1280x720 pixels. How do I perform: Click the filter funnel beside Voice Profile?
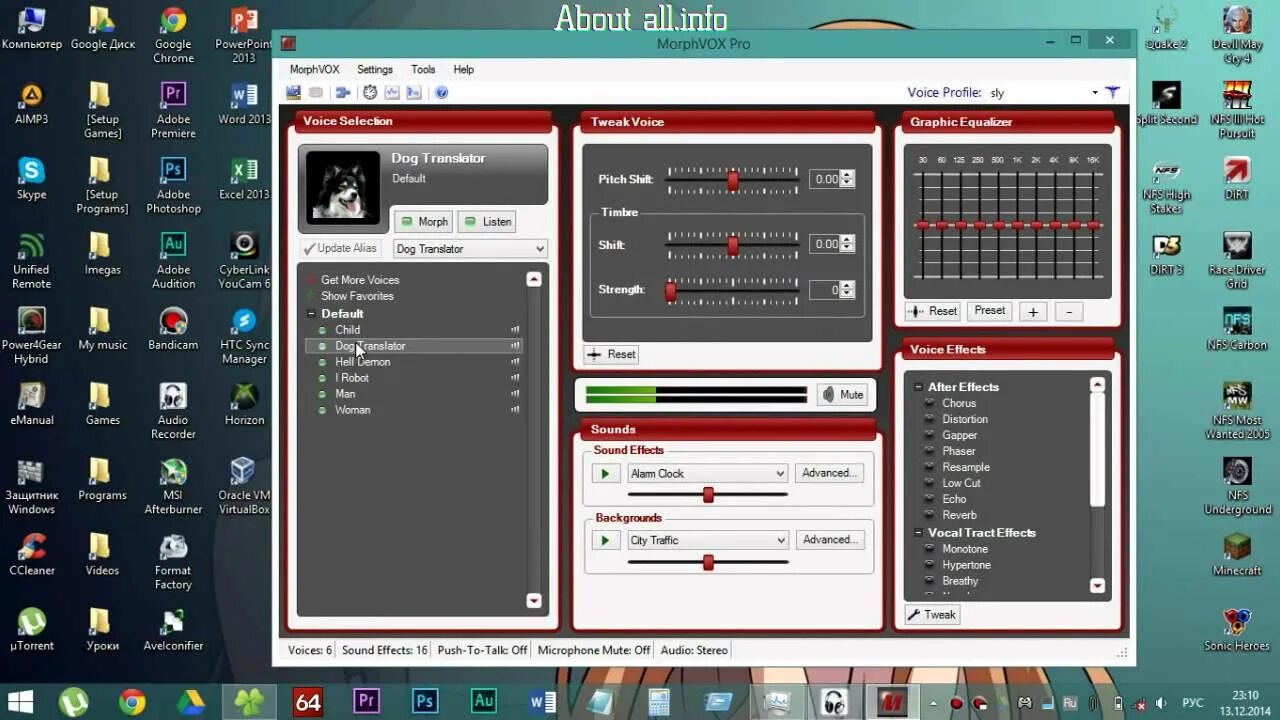[x=1112, y=92]
